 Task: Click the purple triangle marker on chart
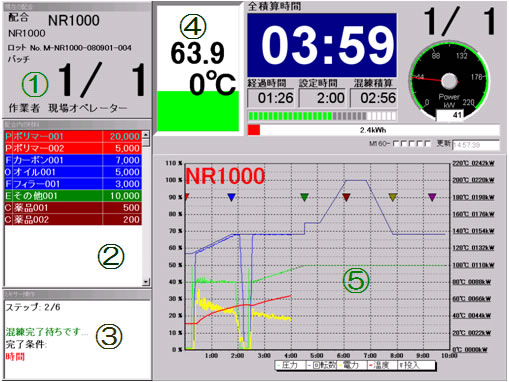click(432, 197)
